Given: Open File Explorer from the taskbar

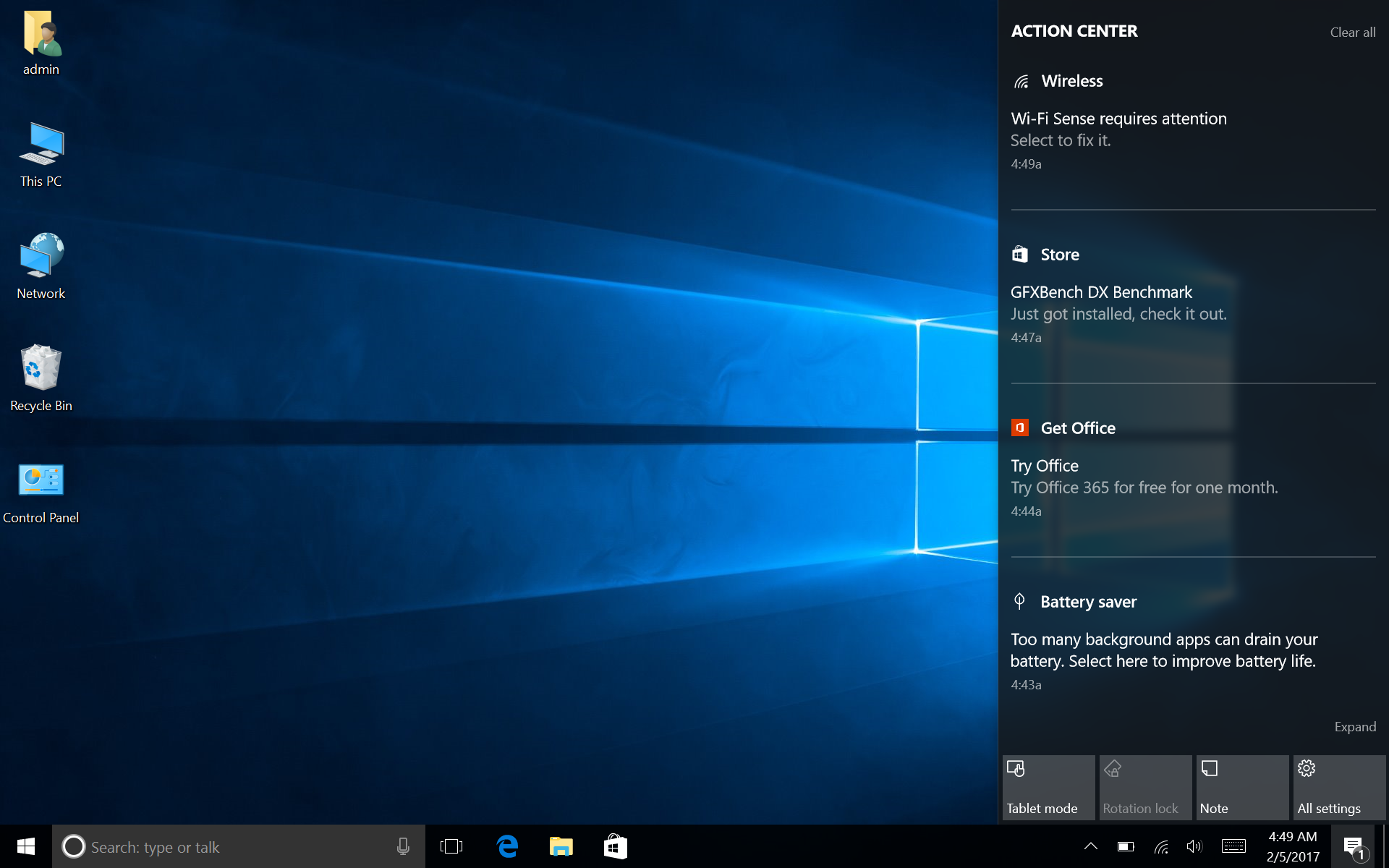Looking at the screenshot, I should point(561,846).
